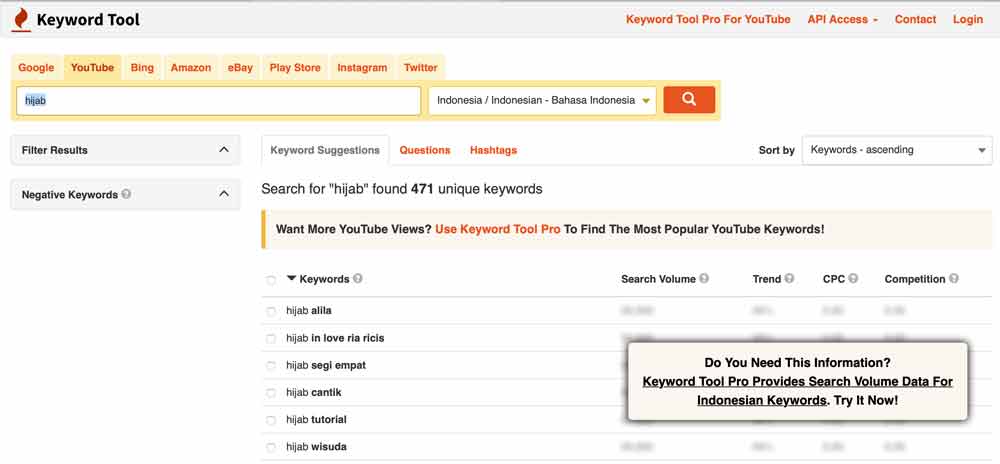Click the Competition column help icon
This screenshot has width=1000, height=464.
tap(953, 279)
